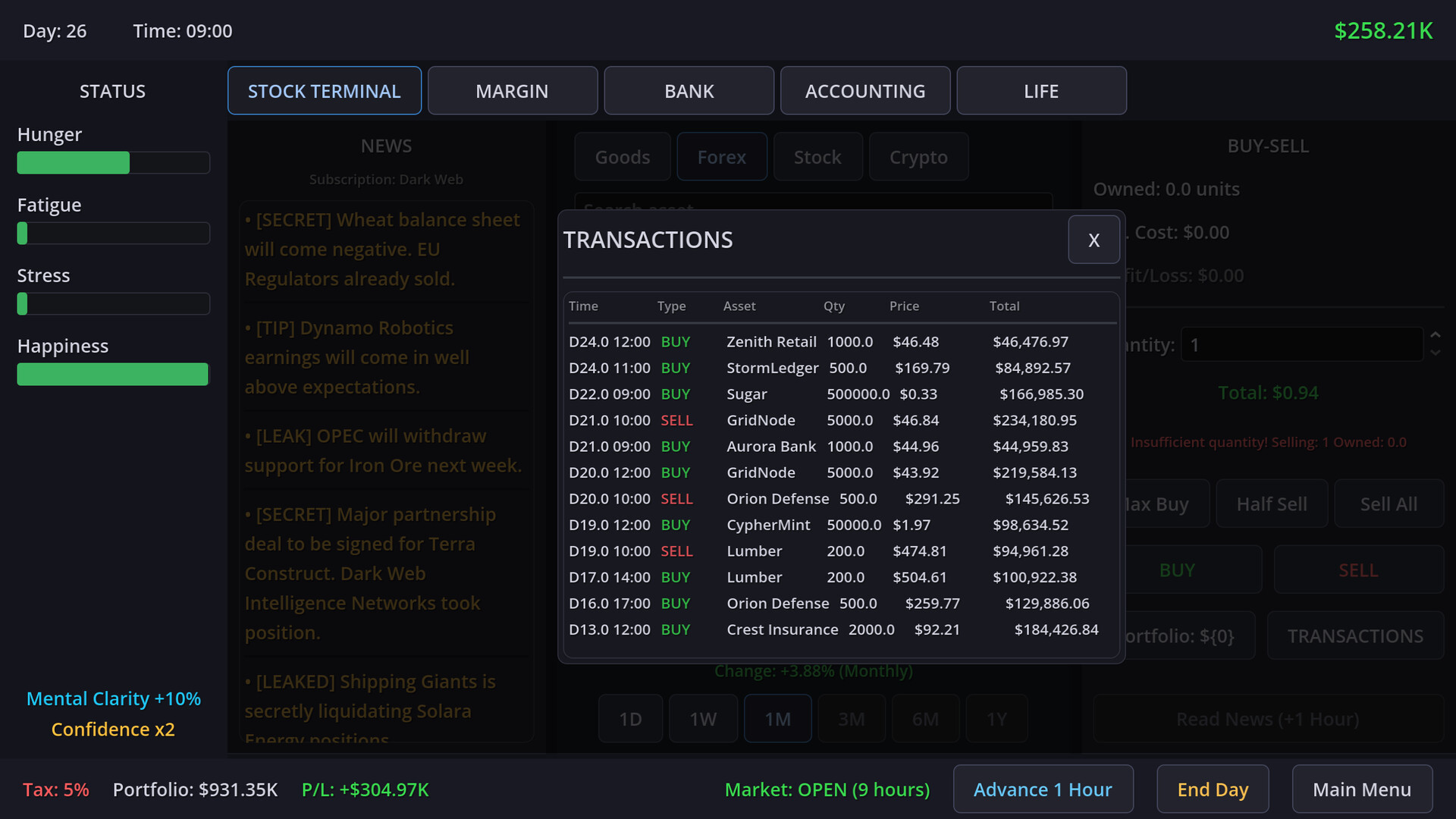Go to the LIFE tab
Screen dimensions: 1456x819
pyautogui.click(x=1040, y=91)
